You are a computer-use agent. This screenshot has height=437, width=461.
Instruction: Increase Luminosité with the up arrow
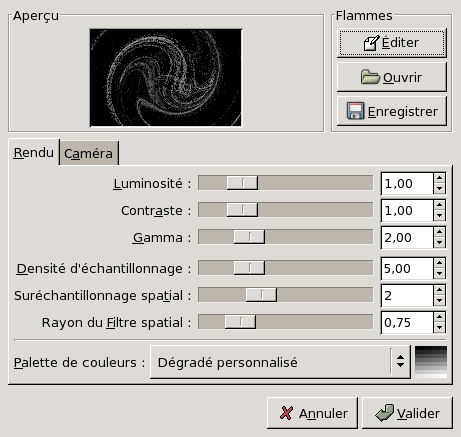click(439, 178)
